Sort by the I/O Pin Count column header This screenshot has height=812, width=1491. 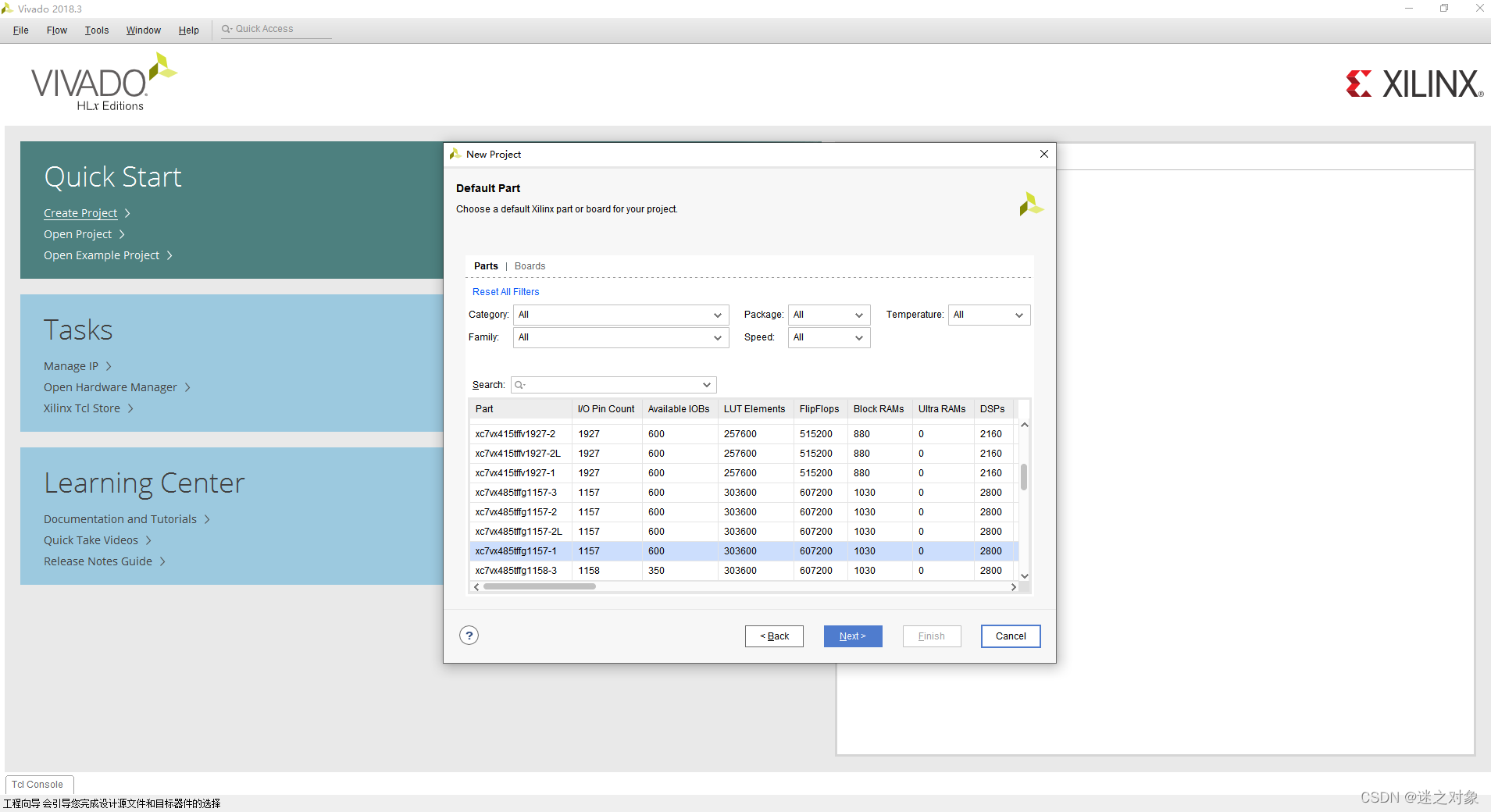tap(606, 409)
